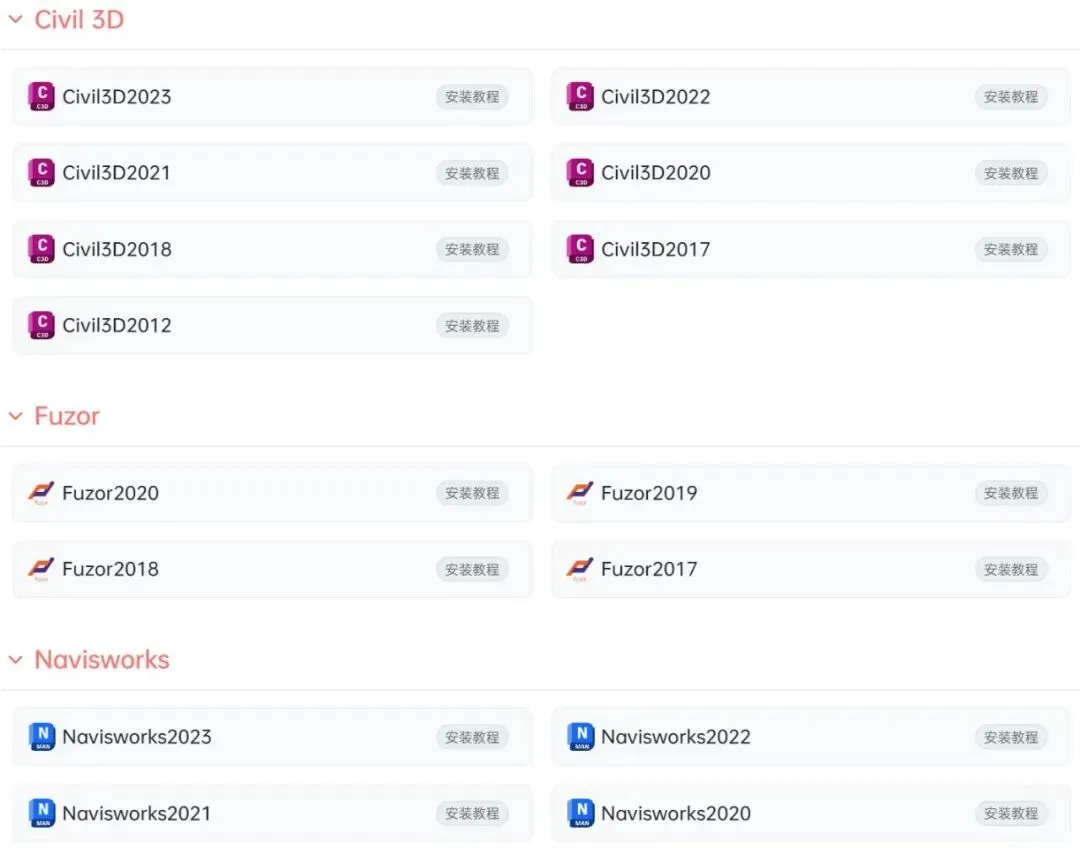
Task: Select the Civil3D2017 name text
Action: [655, 249]
